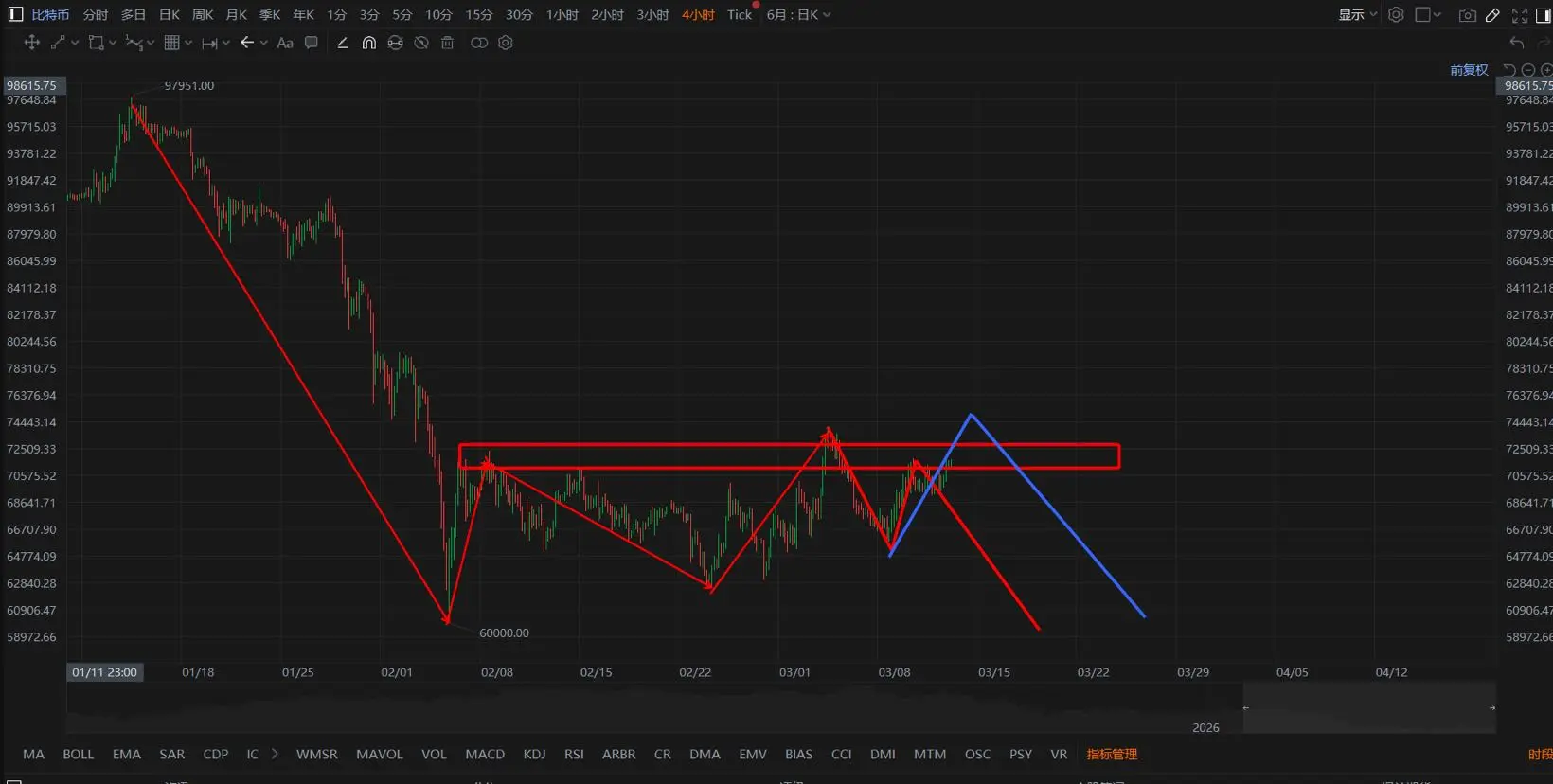Toggle the left sidebar panel icon
Image resolution: width=1553 pixels, height=784 pixels.
coord(15,14)
